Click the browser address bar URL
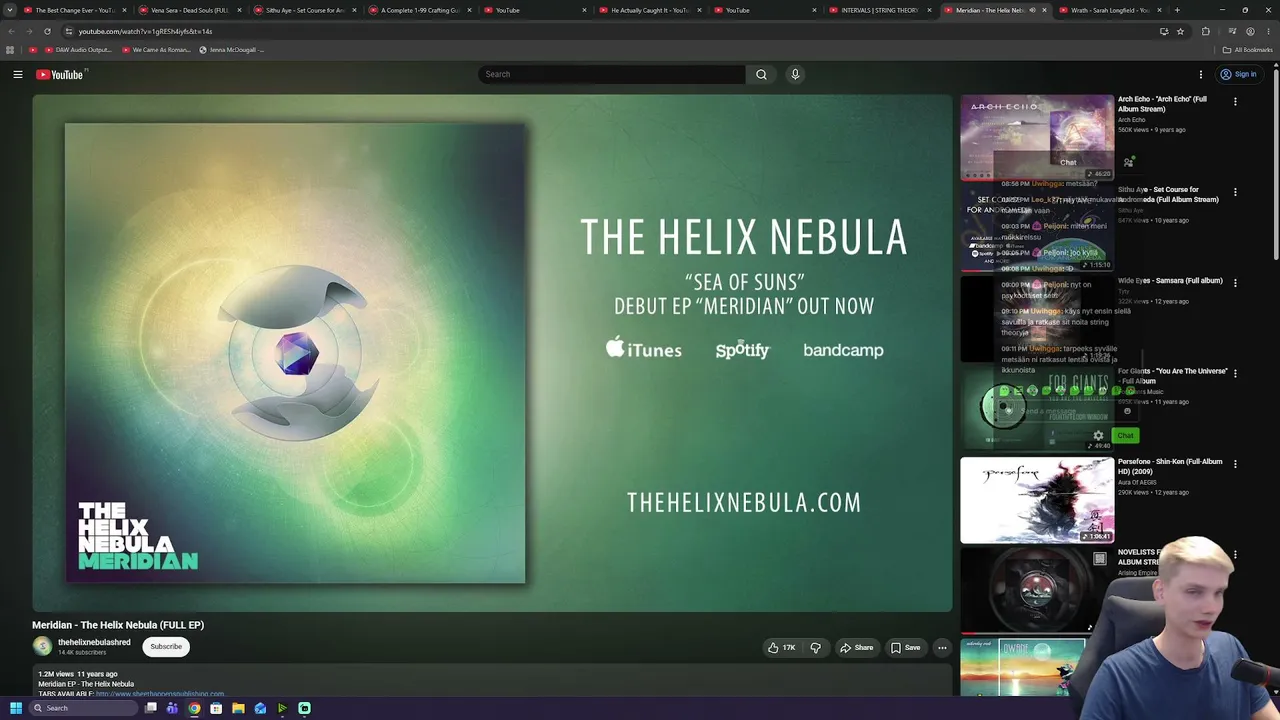 pos(146,31)
